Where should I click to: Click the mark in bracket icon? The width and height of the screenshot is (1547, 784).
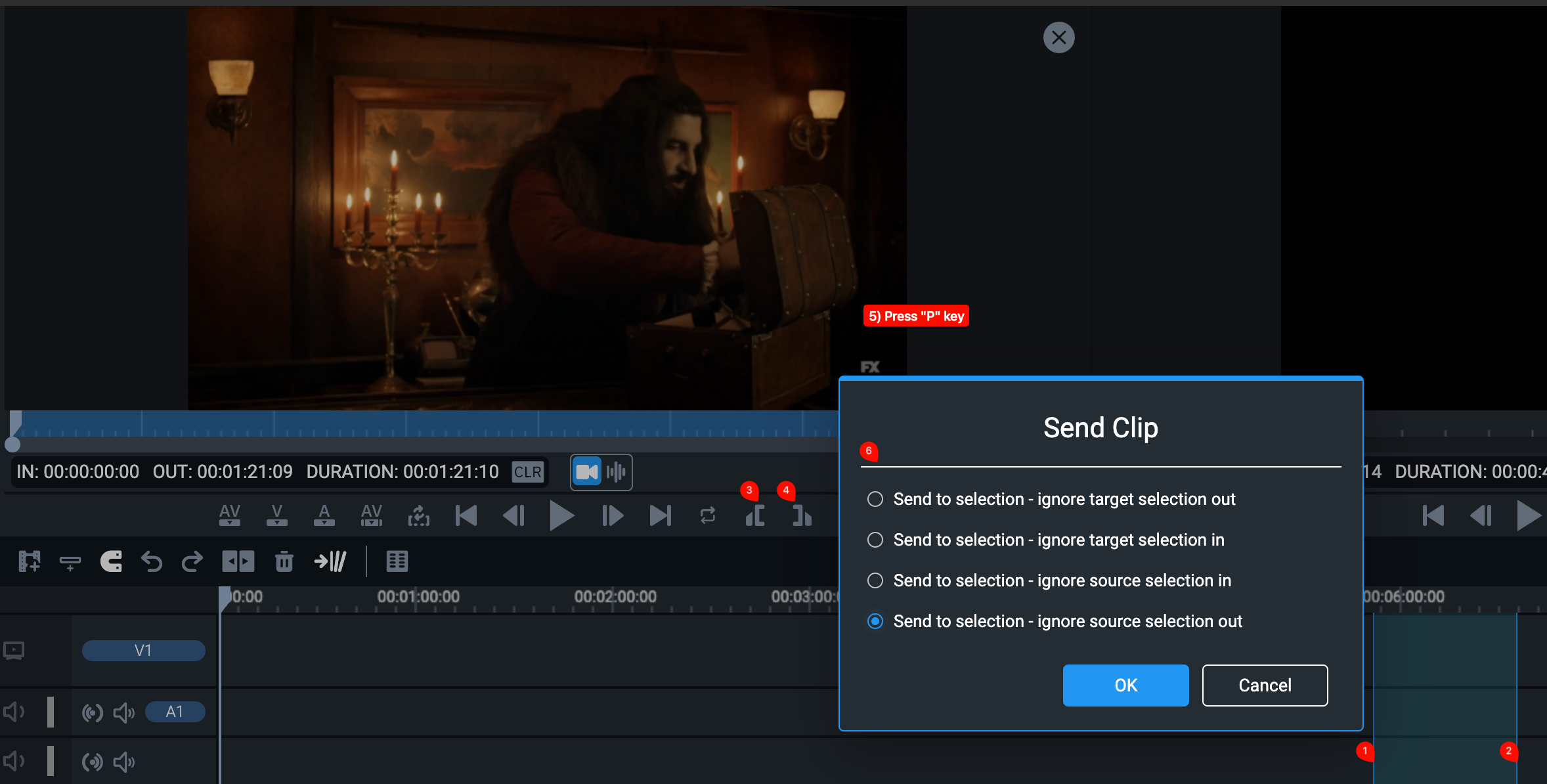pyautogui.click(x=755, y=516)
